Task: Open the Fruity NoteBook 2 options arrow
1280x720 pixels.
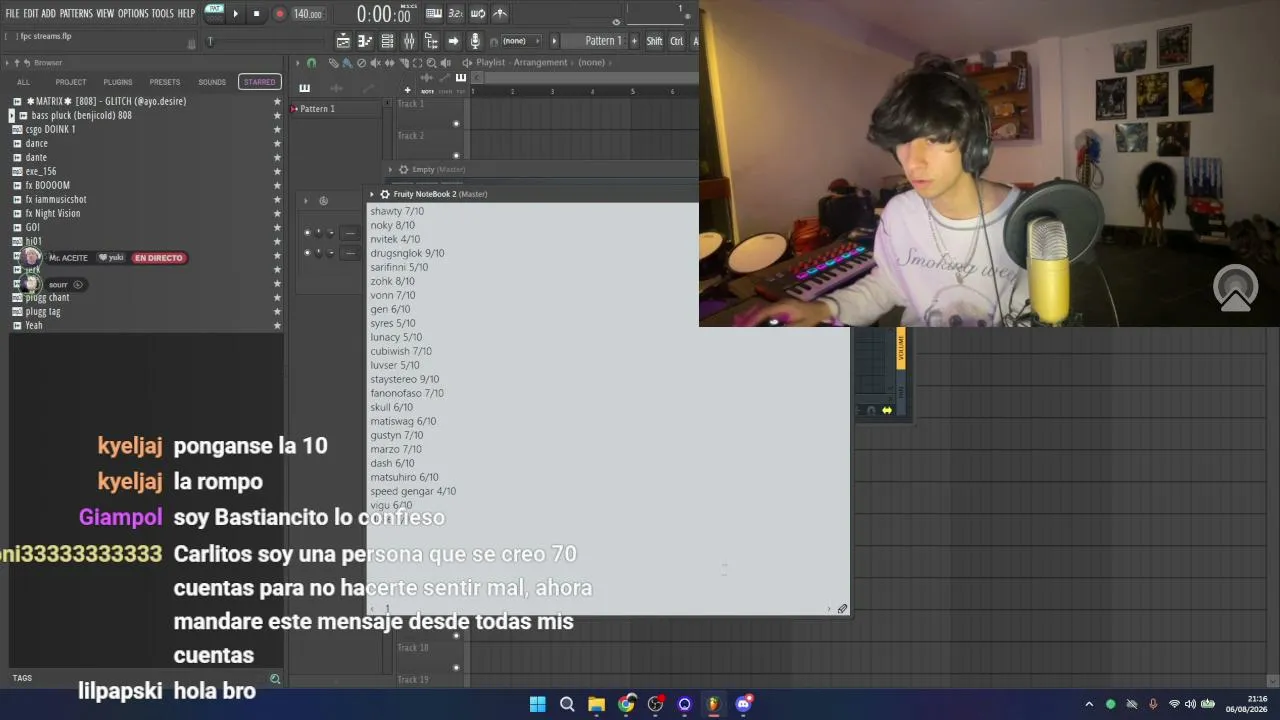Action: point(372,194)
